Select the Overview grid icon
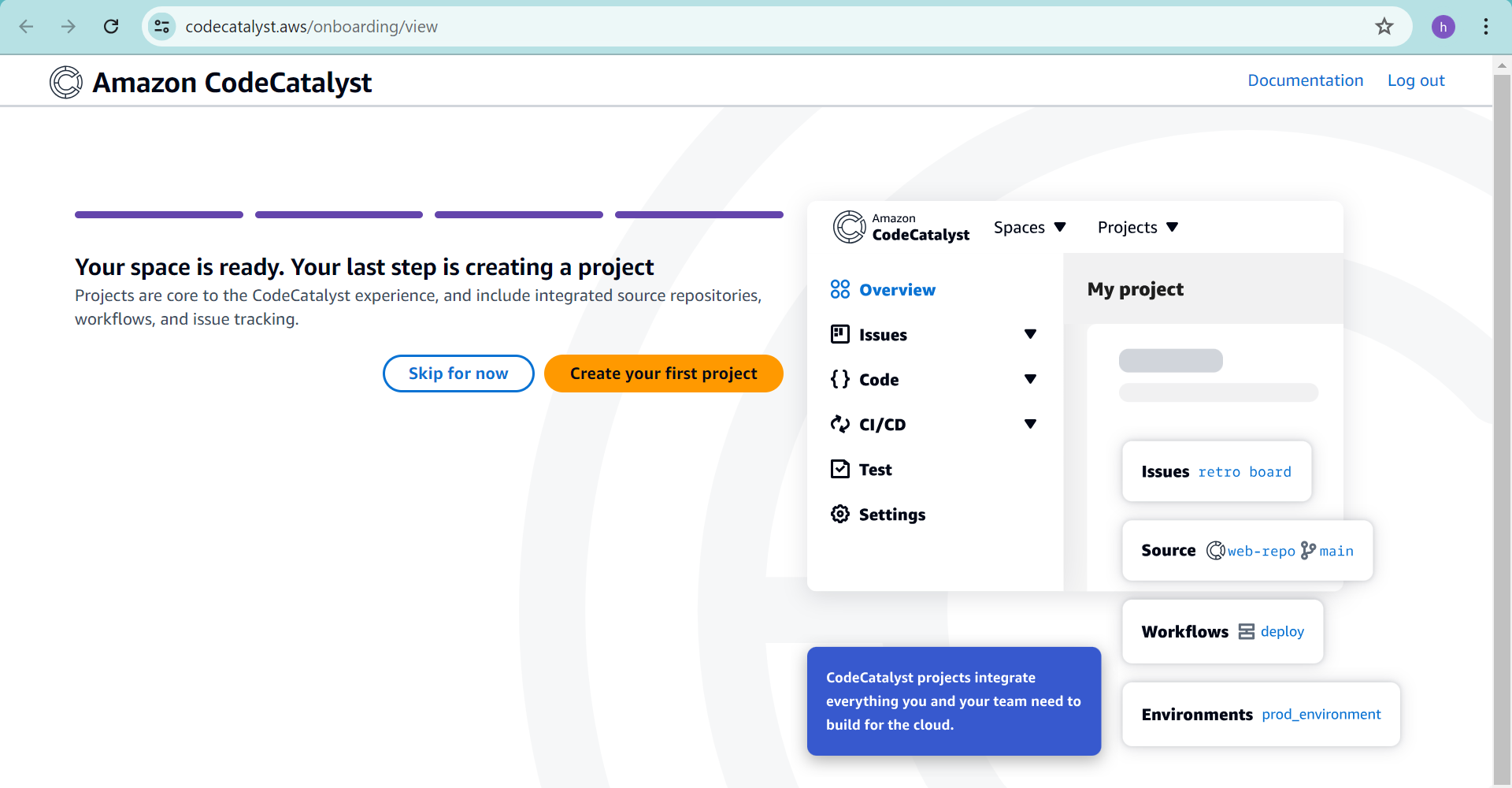1512x788 pixels. [840, 289]
